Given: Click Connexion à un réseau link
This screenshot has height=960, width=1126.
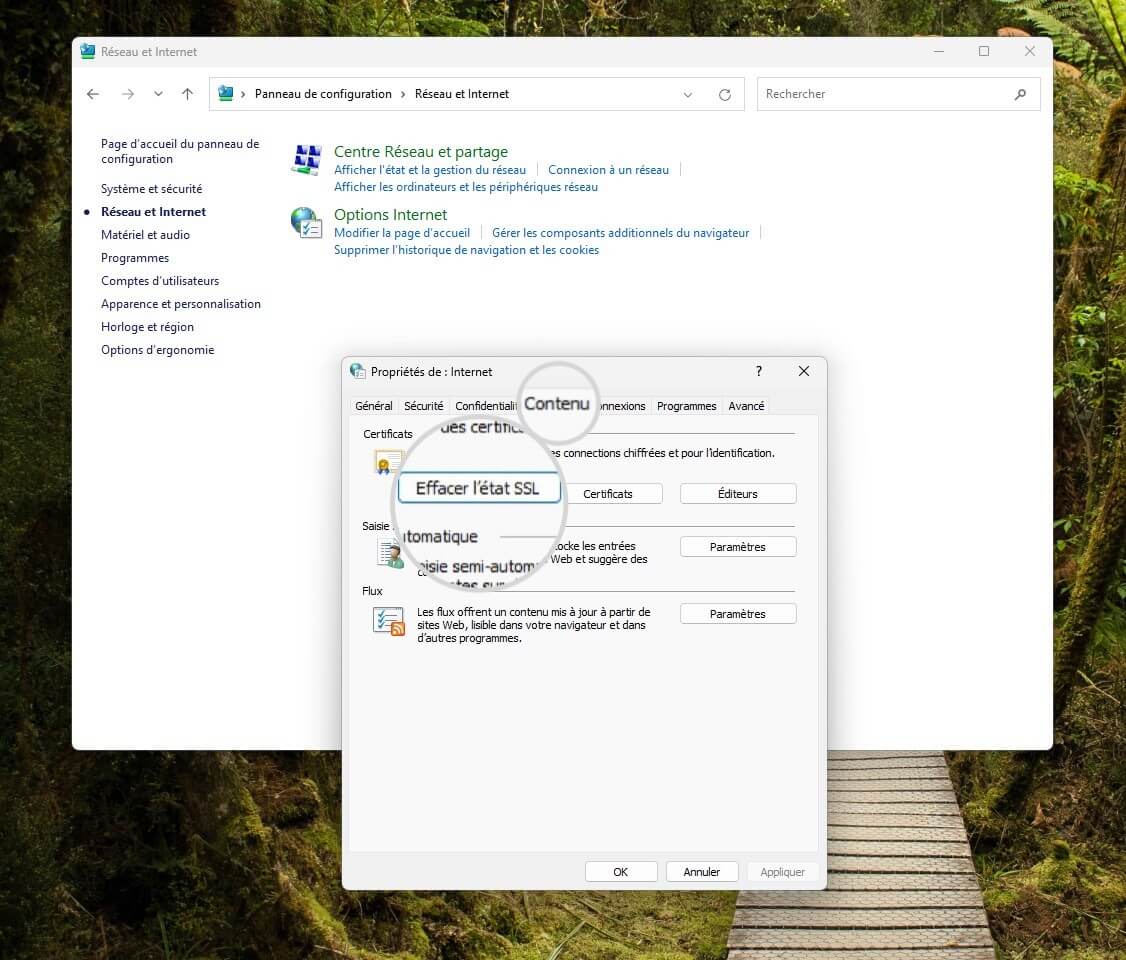Looking at the screenshot, I should (608, 170).
